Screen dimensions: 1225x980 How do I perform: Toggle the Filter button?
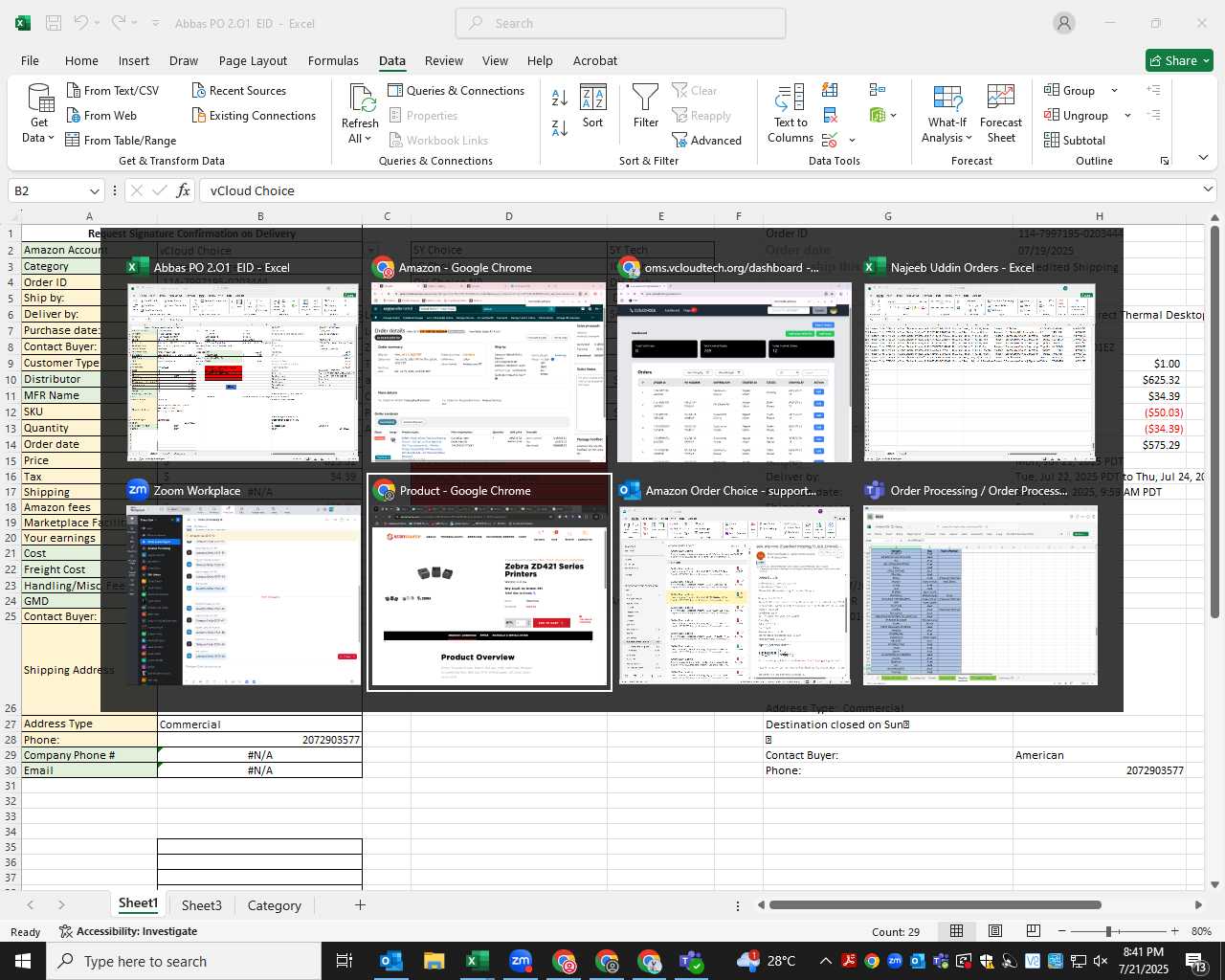(x=646, y=106)
